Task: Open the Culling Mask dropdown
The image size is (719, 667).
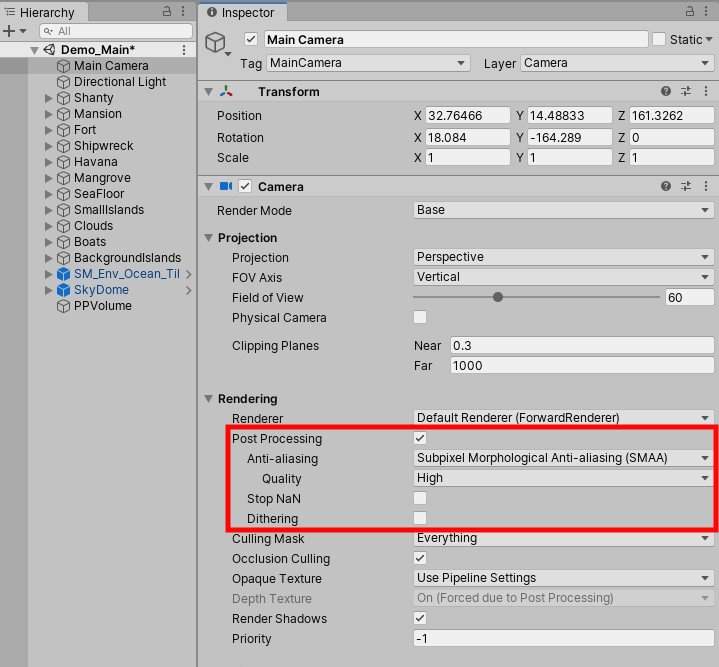Action: tap(563, 538)
